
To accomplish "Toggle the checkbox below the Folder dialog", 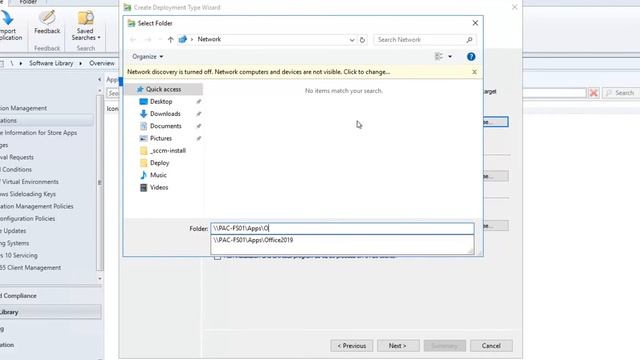I will 218,257.
